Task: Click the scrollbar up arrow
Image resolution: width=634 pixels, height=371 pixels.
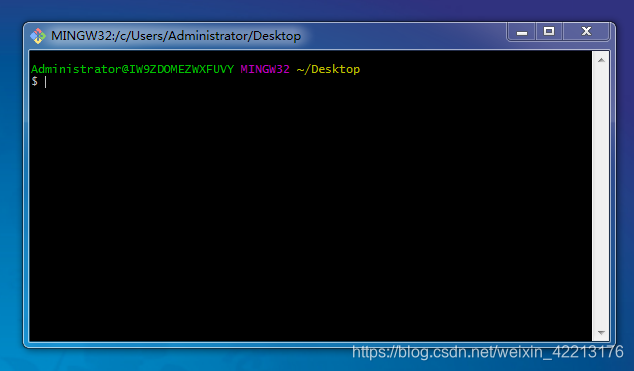Action: pyautogui.click(x=601, y=60)
